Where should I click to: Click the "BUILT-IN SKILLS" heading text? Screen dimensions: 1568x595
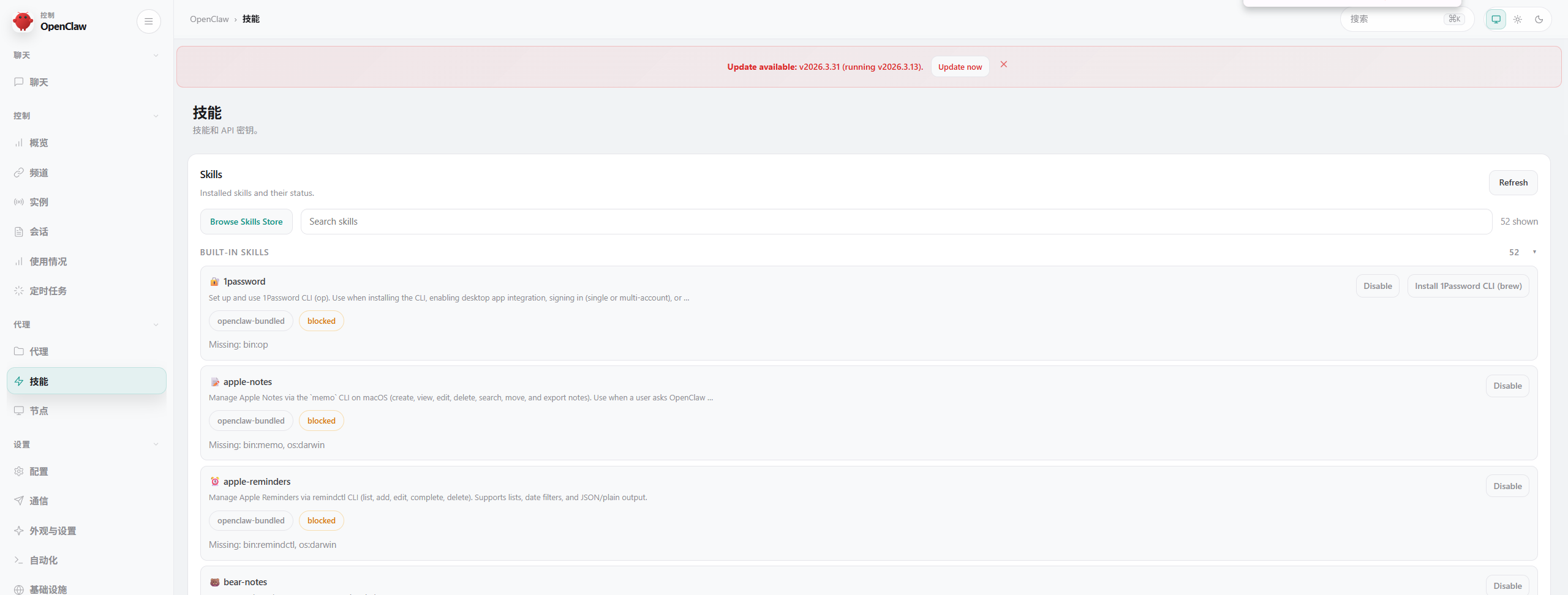point(235,252)
